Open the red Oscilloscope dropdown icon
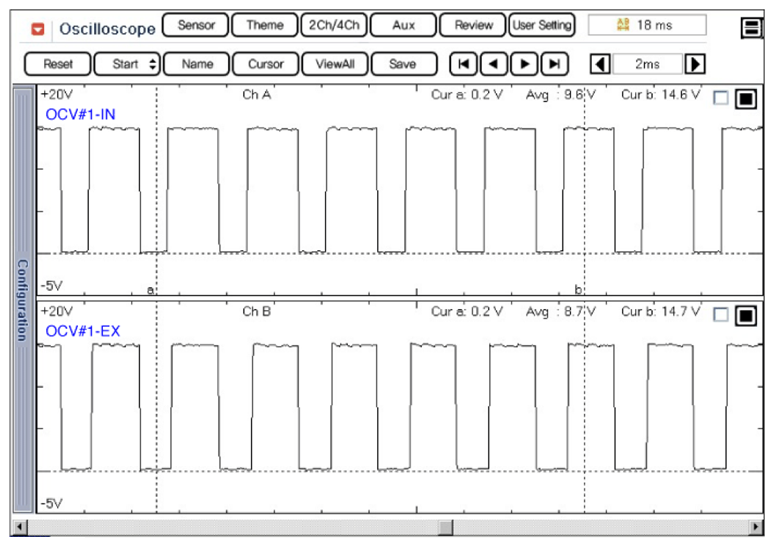The image size is (774, 547). 39,29
